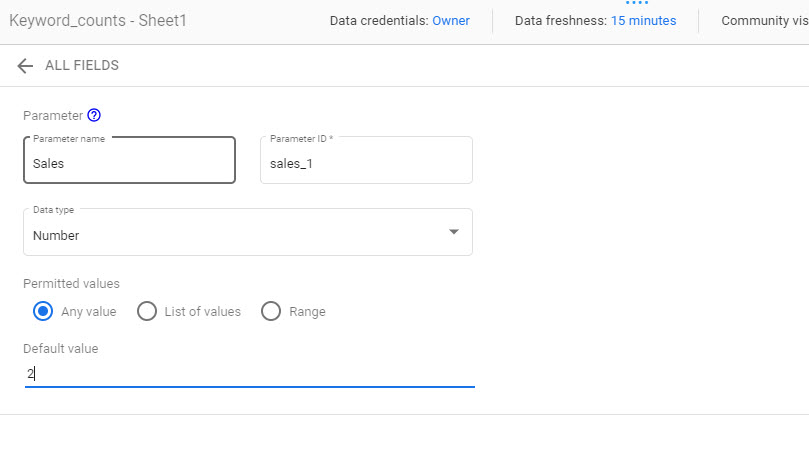Click the Parameter ID field with sales_1

pyautogui.click(x=366, y=160)
